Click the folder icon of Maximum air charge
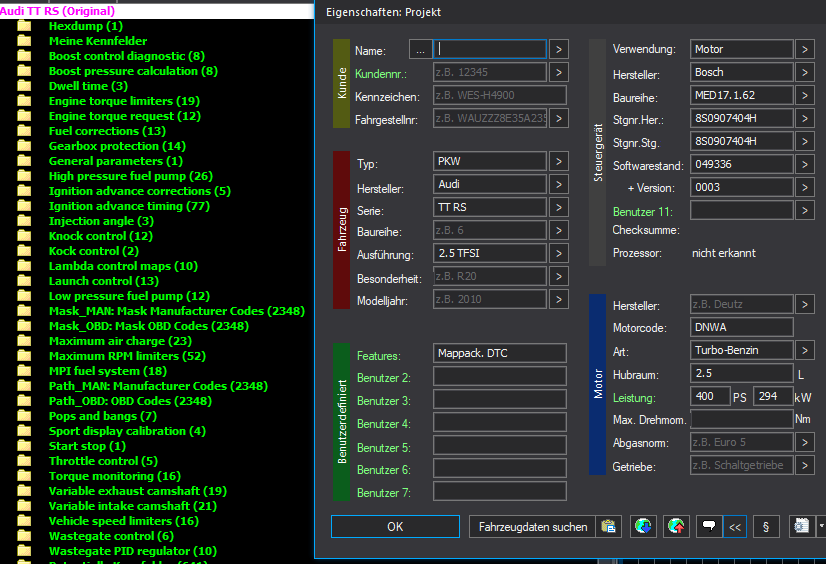The image size is (826, 564). click(x=24, y=341)
